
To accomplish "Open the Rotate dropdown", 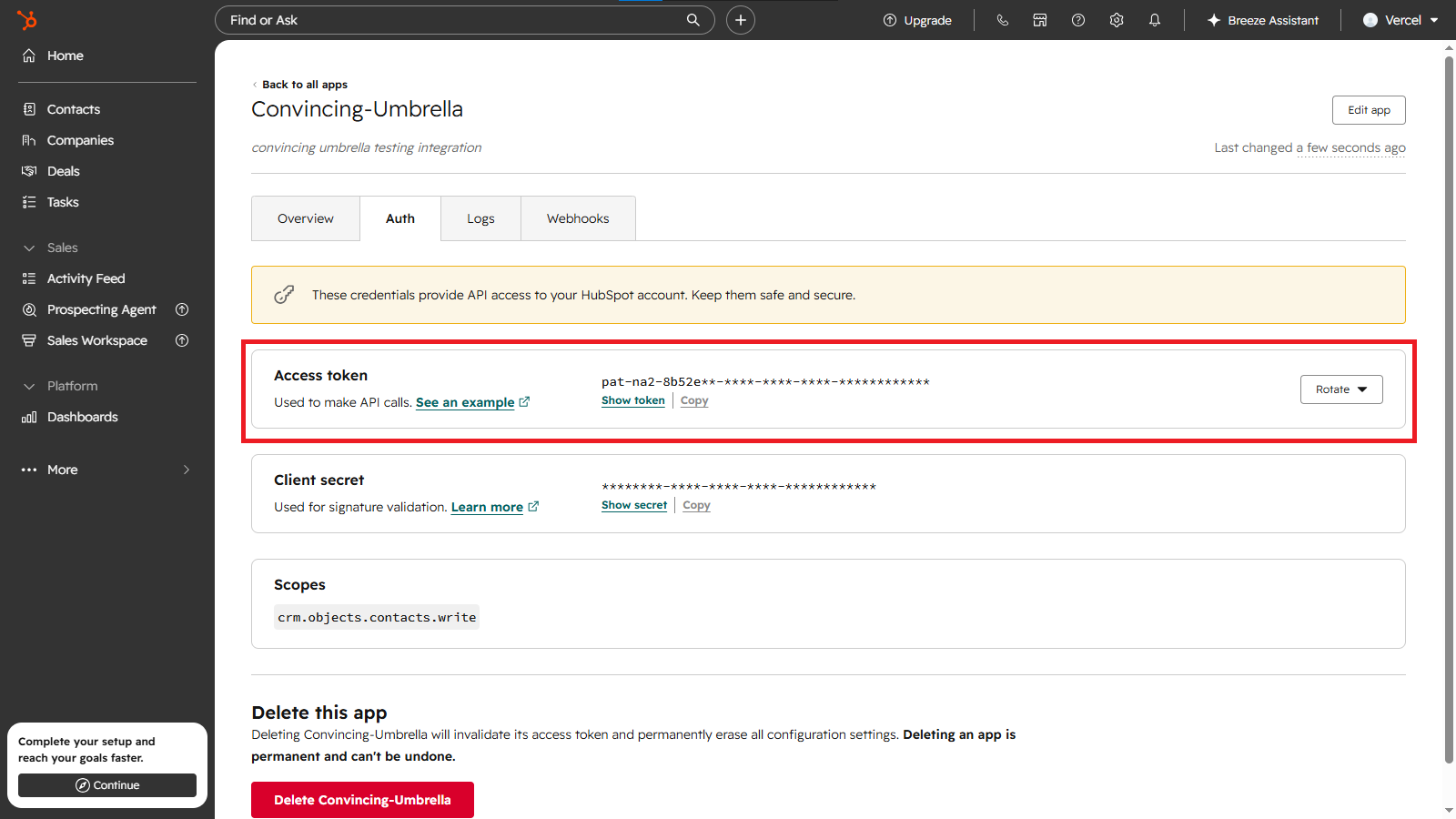I will coord(1341,389).
